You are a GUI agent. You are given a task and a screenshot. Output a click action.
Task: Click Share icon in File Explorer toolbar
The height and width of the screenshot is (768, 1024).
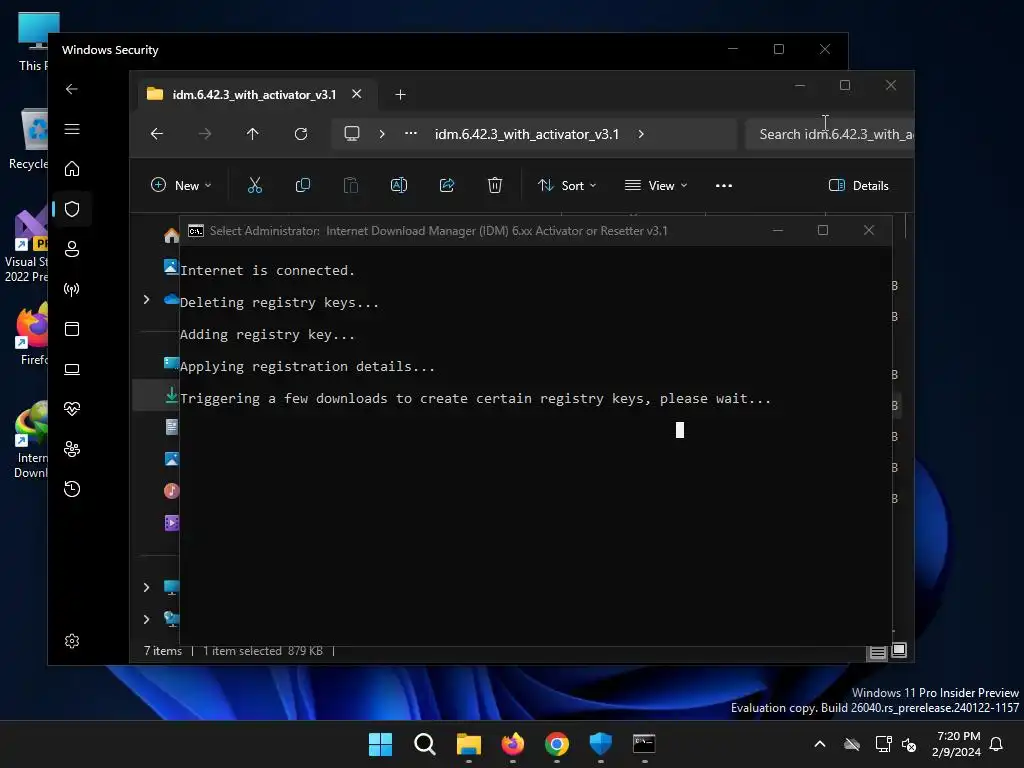[447, 185]
